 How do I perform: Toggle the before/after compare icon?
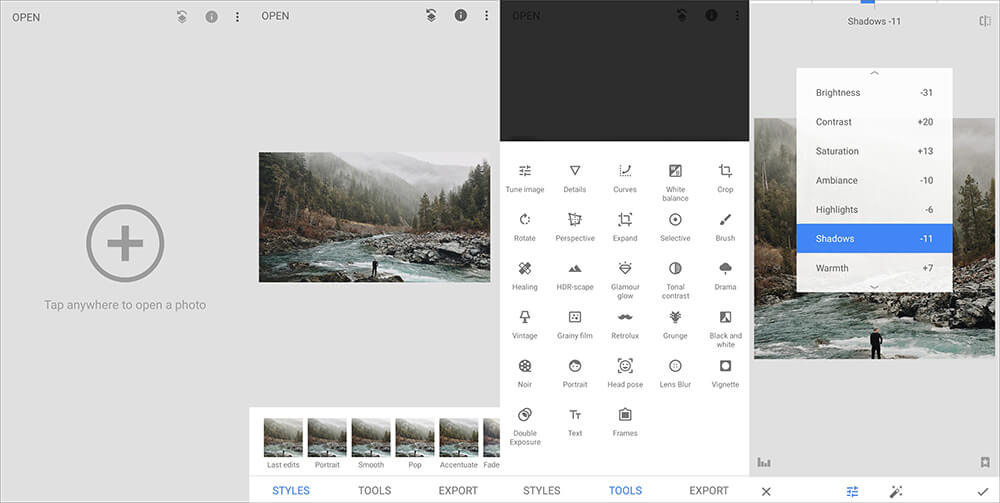[985, 21]
